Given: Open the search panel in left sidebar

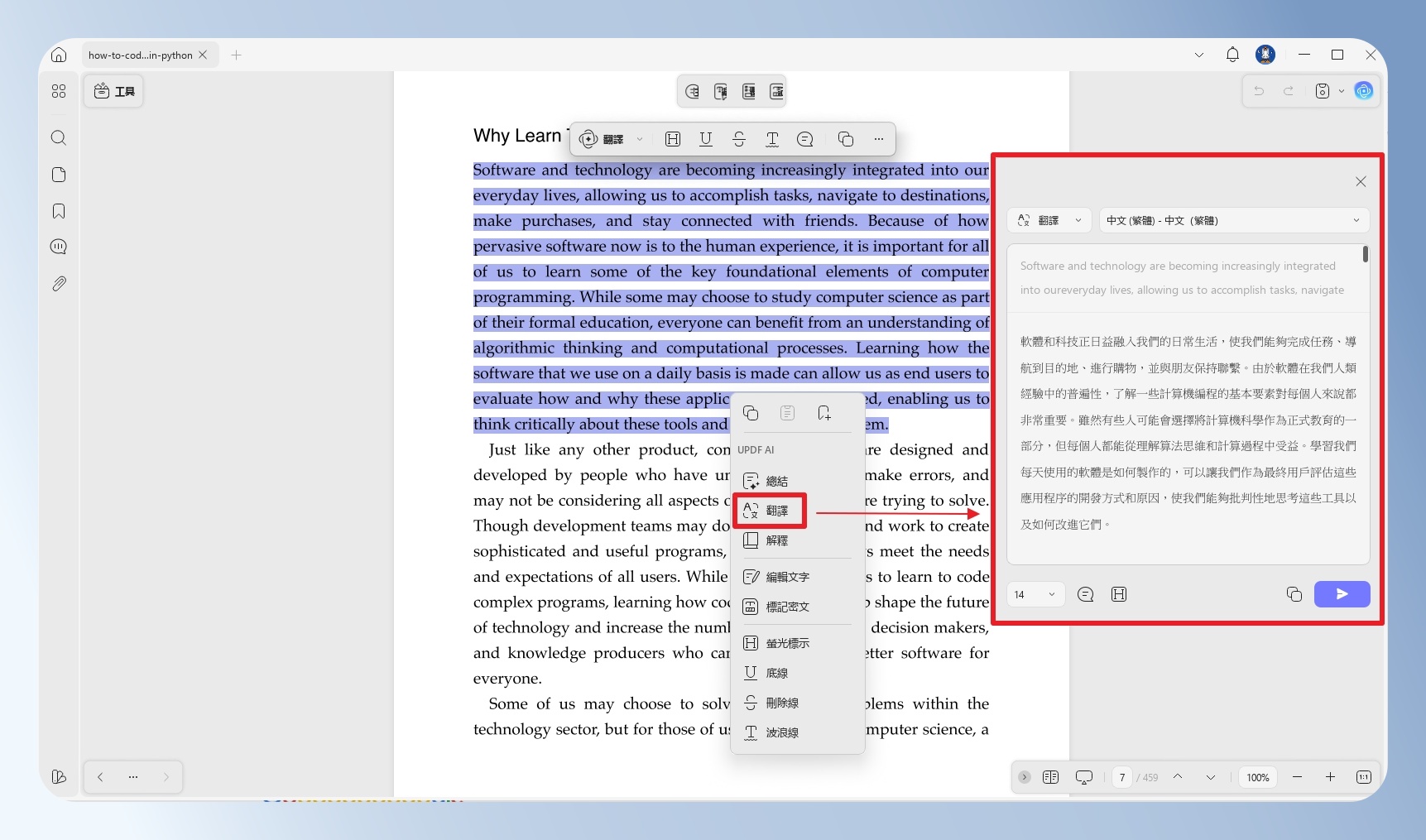Looking at the screenshot, I should coord(59,137).
